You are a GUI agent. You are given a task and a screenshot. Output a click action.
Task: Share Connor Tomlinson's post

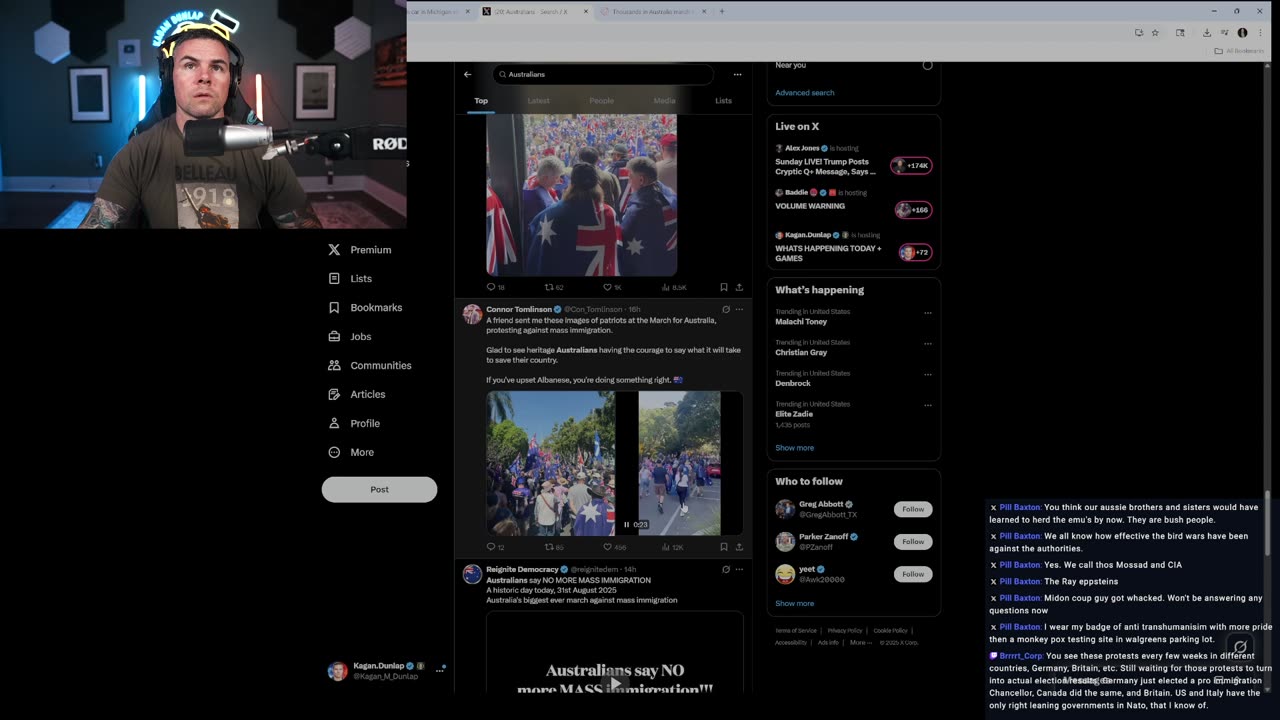(x=739, y=547)
